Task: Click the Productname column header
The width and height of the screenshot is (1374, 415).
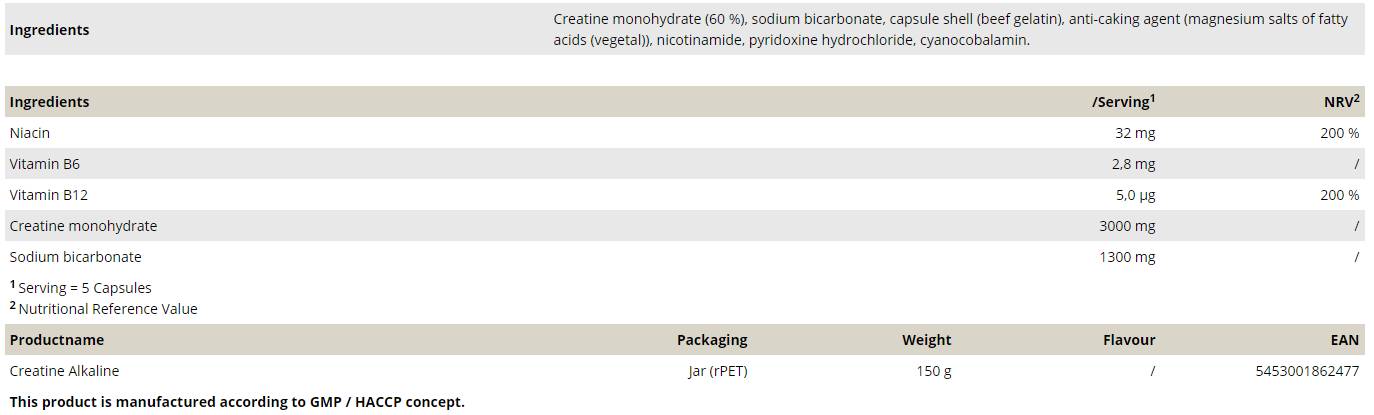Action: pyautogui.click(x=57, y=340)
